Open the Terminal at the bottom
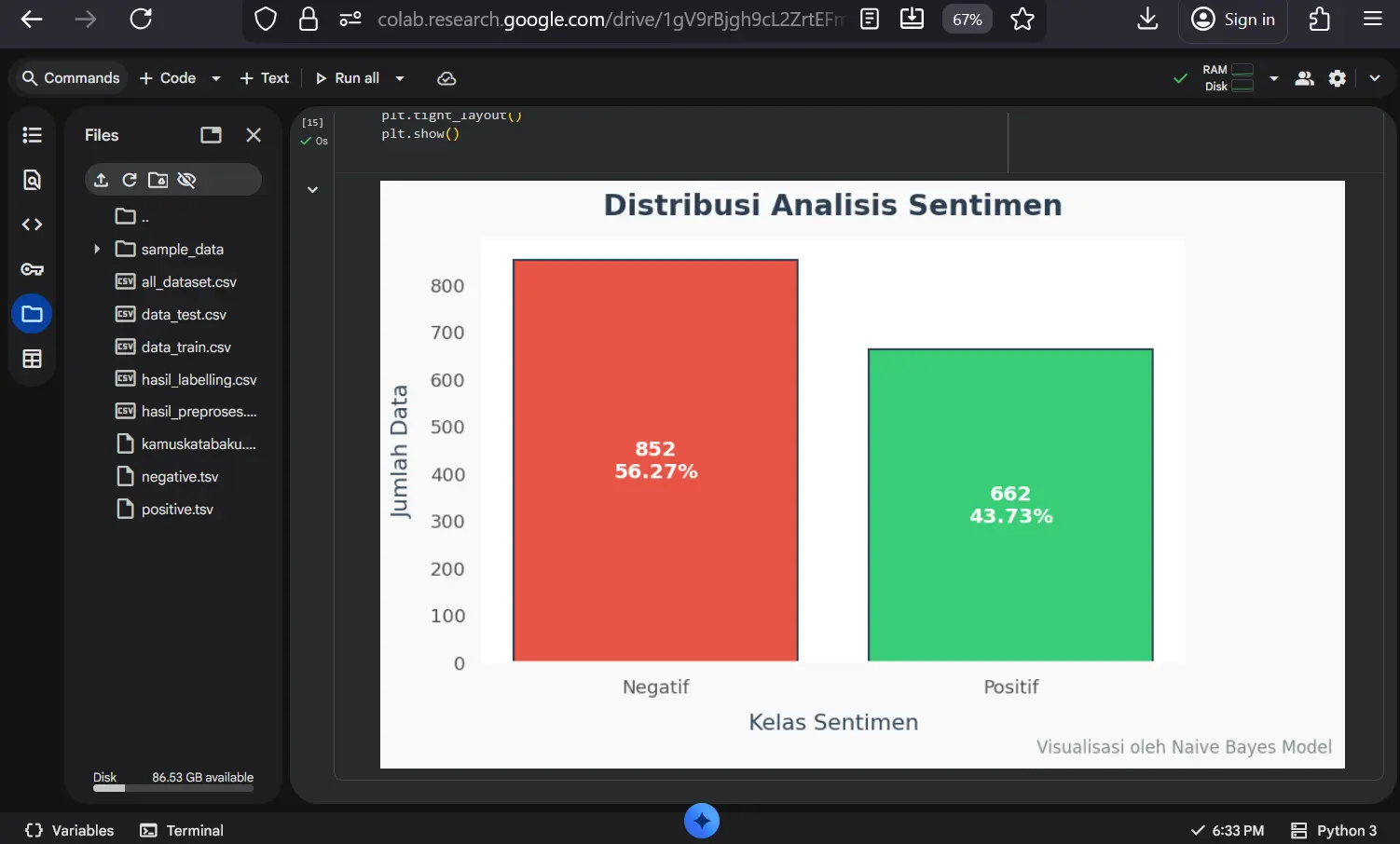Screen dimensions: 1400x844 (182, 830)
